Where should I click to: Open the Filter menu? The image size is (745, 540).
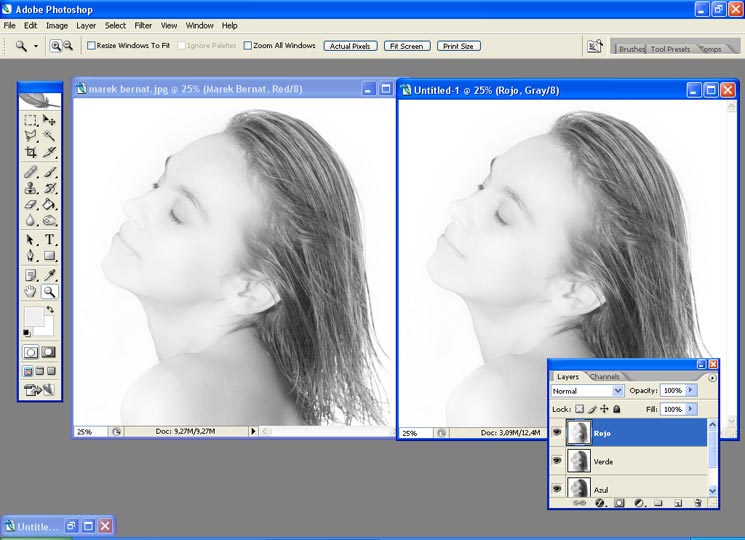pyautogui.click(x=143, y=26)
